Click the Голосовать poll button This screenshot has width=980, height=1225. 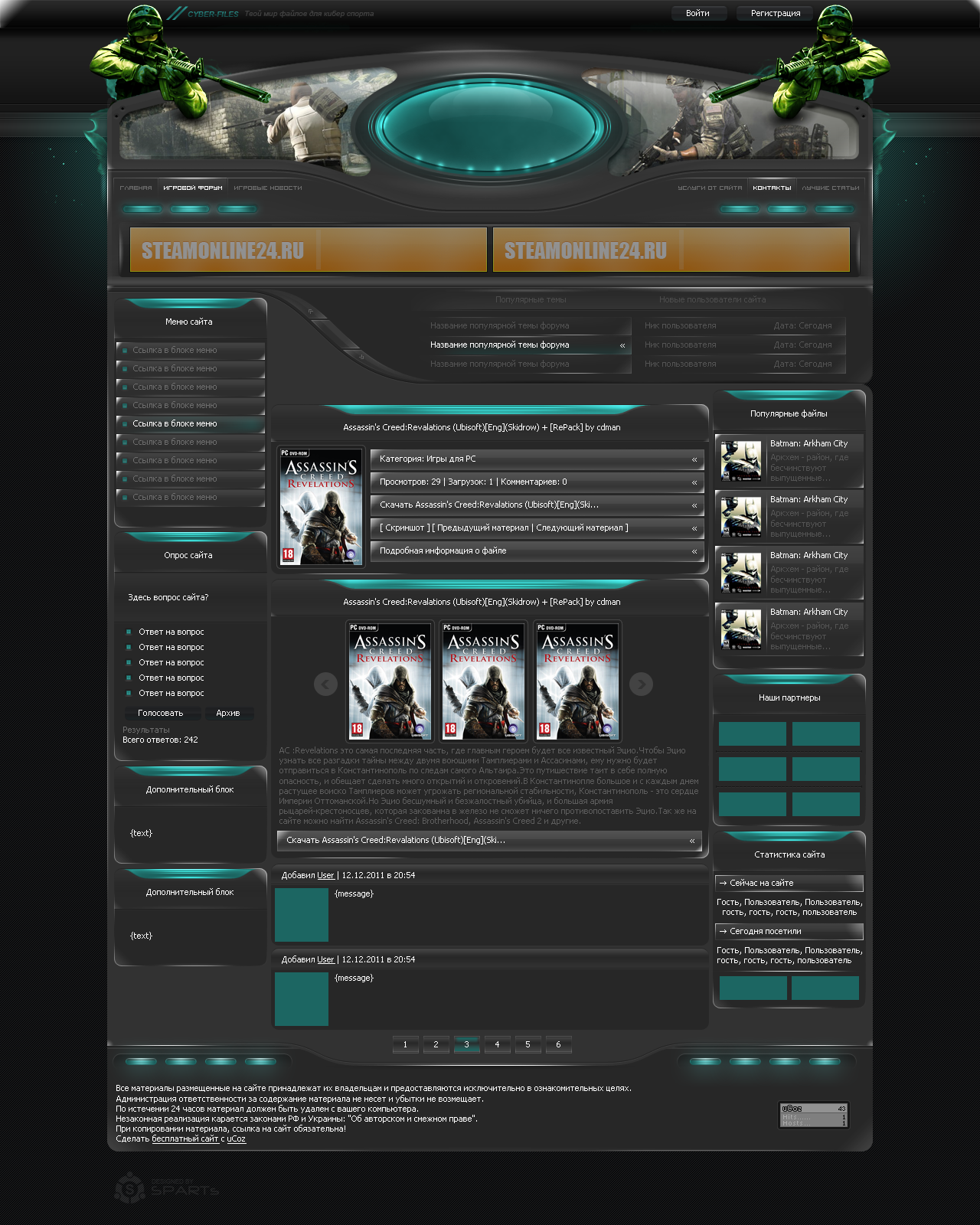161,714
